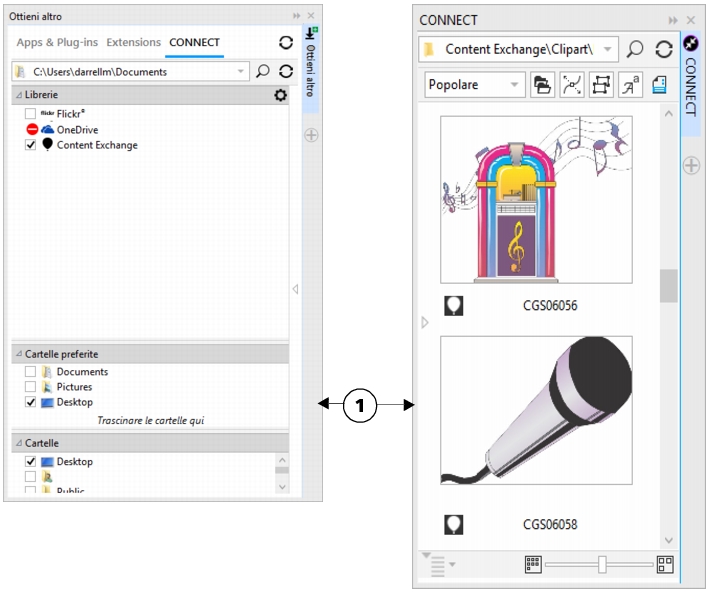This screenshot has height=594, width=709.
Task: Expand the C:\Users\darrellm\Documents path dropdown
Action: (x=241, y=72)
